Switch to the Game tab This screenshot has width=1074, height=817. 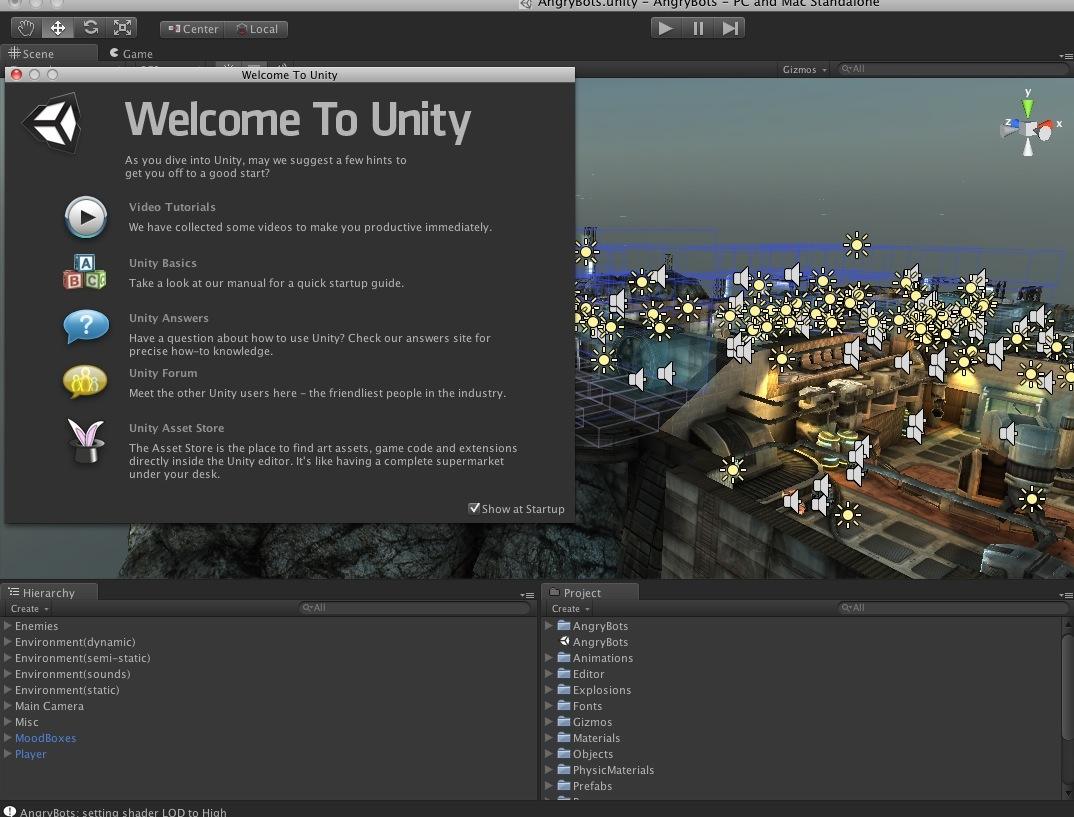pyautogui.click(x=131, y=54)
